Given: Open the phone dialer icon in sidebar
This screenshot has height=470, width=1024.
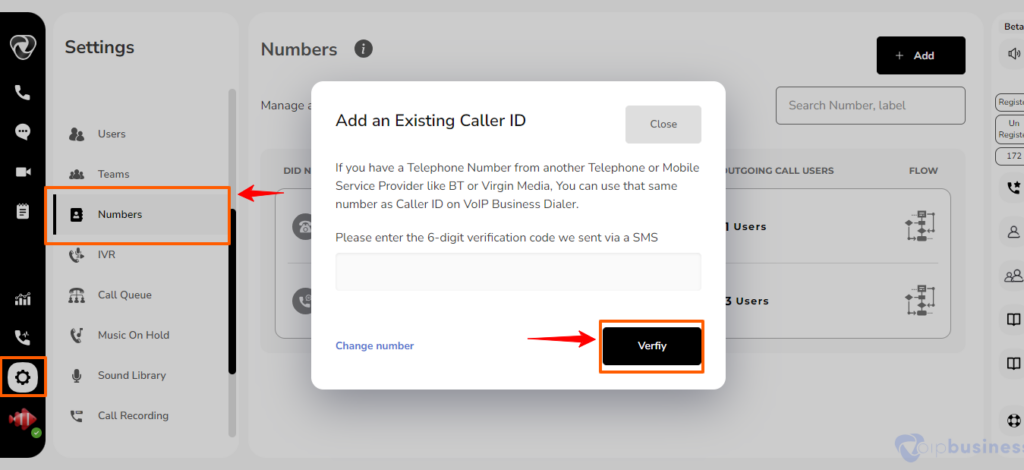Looking at the screenshot, I should (23, 93).
